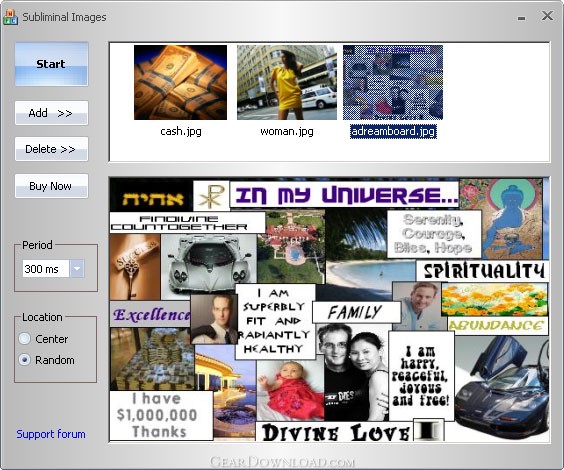Click the large dreamboard preview image
The height and width of the screenshot is (470, 564).
(329, 309)
